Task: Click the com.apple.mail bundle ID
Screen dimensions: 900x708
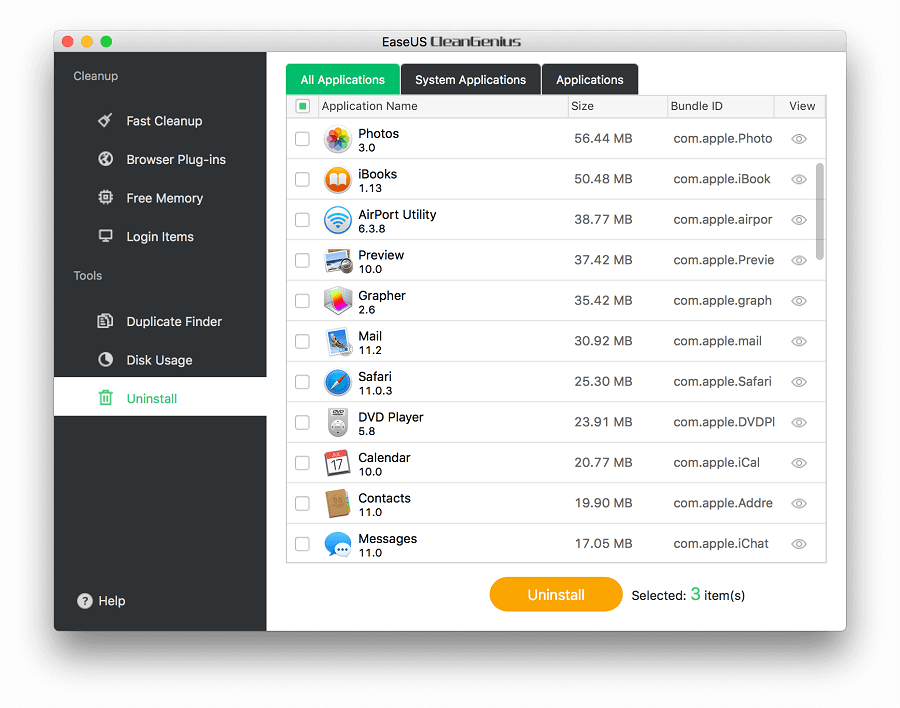Action: (717, 341)
